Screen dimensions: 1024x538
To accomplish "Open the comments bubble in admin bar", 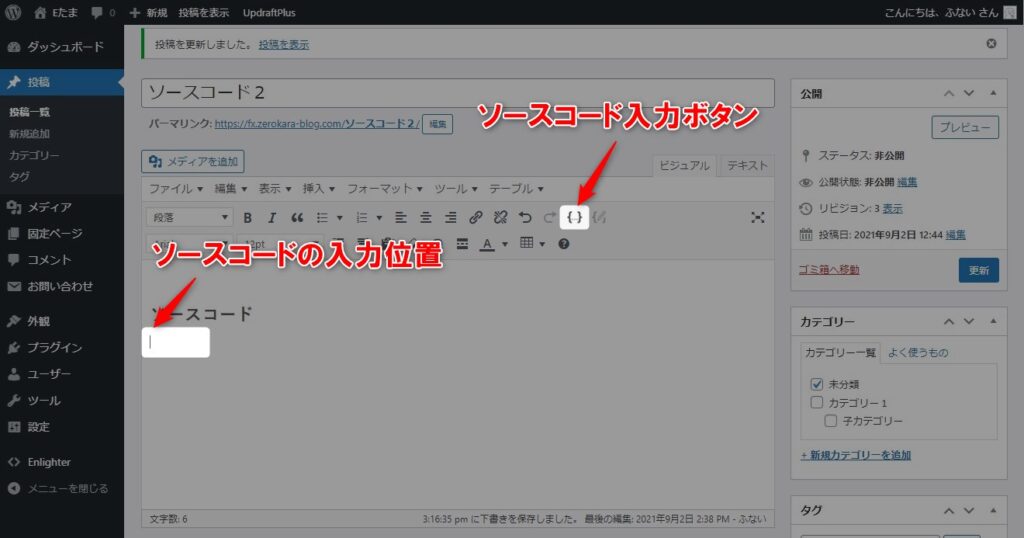I will tap(103, 12).
